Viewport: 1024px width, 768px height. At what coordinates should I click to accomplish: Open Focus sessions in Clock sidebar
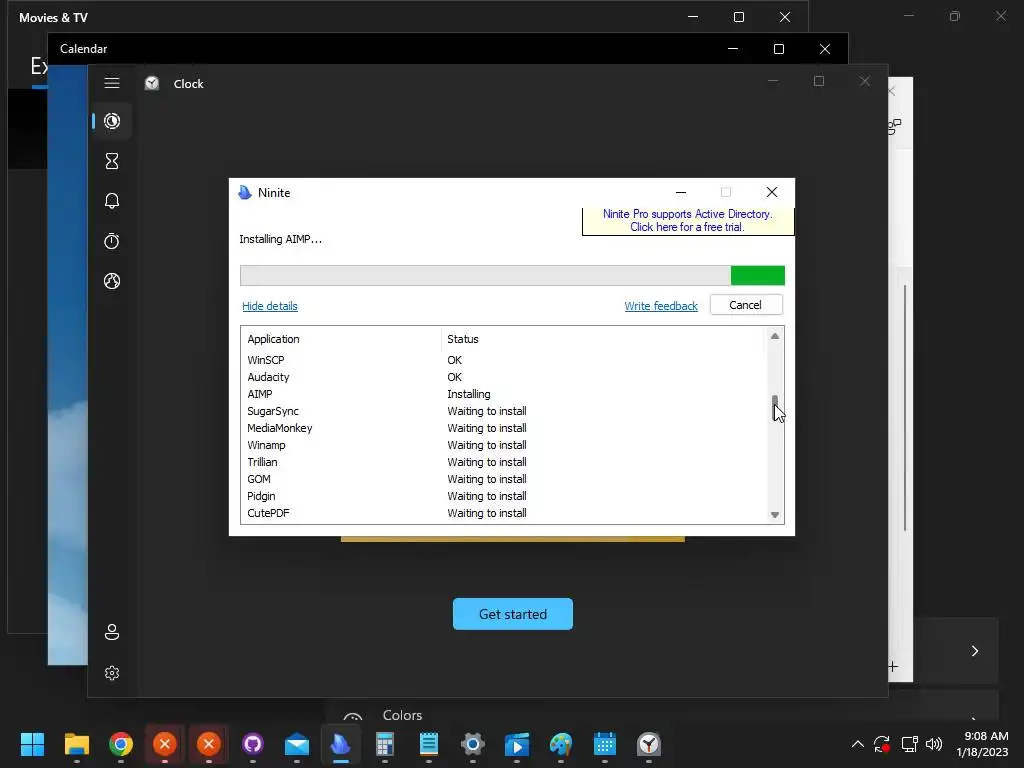(x=112, y=121)
